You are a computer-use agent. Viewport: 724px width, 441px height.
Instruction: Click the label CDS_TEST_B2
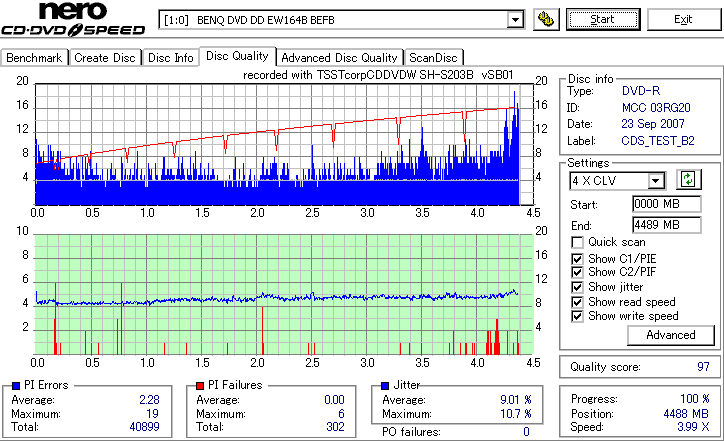tap(658, 141)
